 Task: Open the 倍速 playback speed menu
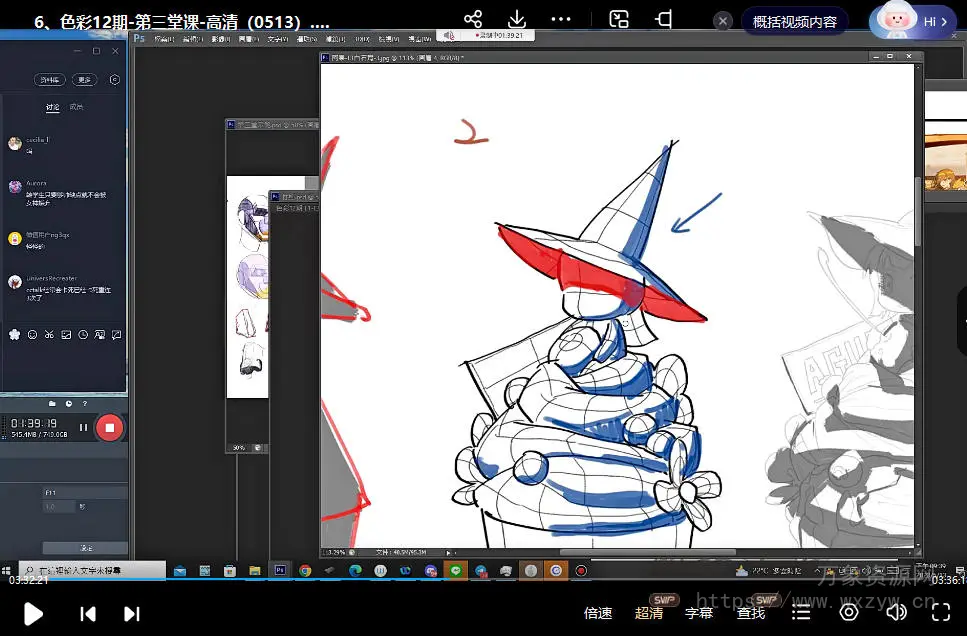point(598,613)
